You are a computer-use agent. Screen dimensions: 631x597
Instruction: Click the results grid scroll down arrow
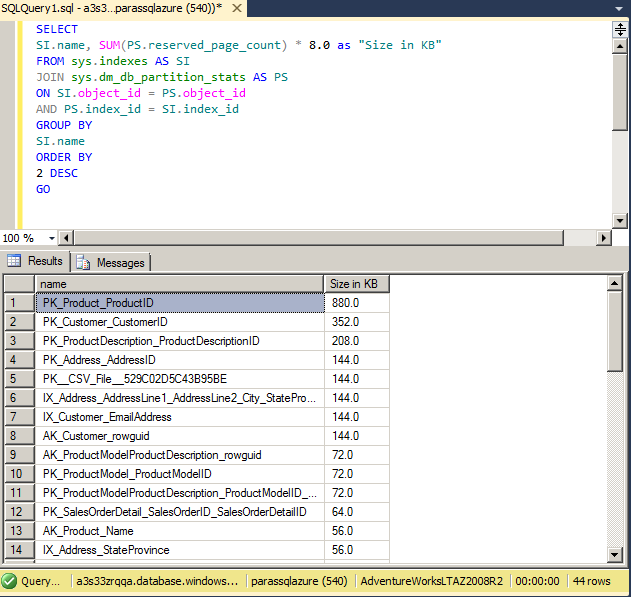pyautogui.click(x=615, y=555)
